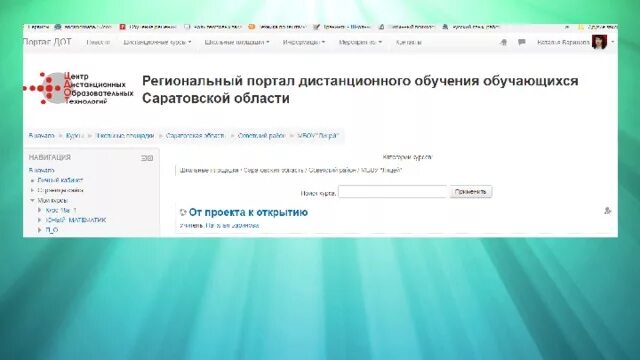The width and height of the screenshot is (640, 360).
Task: Expand the ЮНЫЙ МАТЕМАТИК tree node
Action: pyautogui.click(x=40, y=220)
